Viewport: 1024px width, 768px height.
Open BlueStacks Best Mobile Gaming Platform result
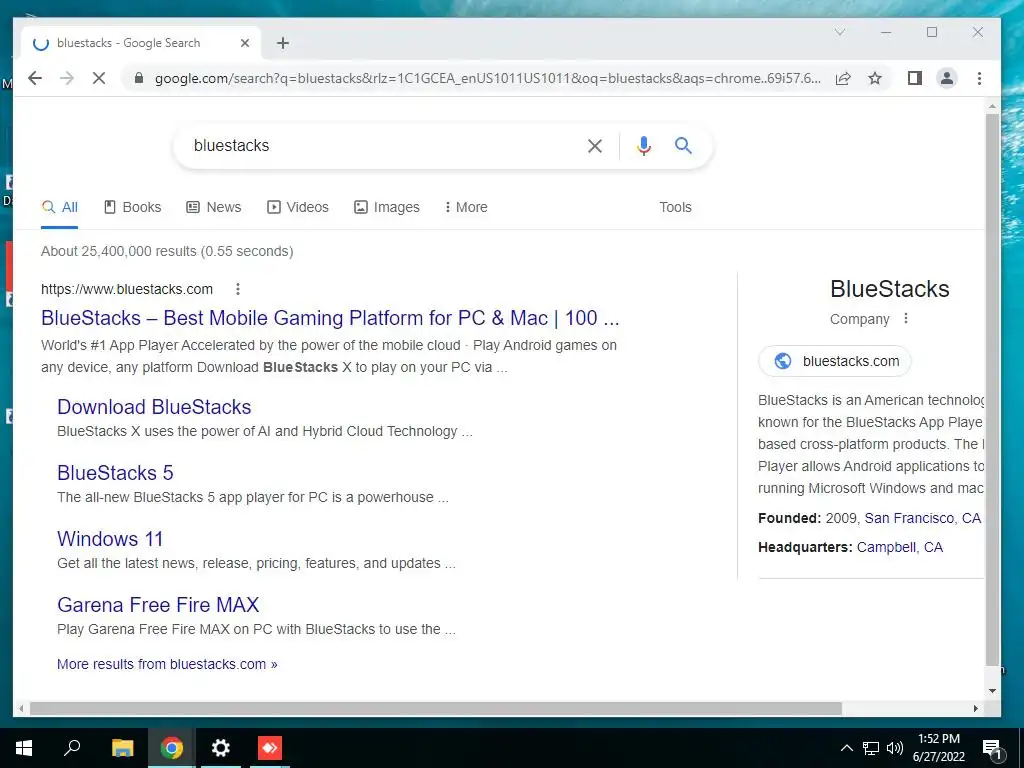point(330,318)
